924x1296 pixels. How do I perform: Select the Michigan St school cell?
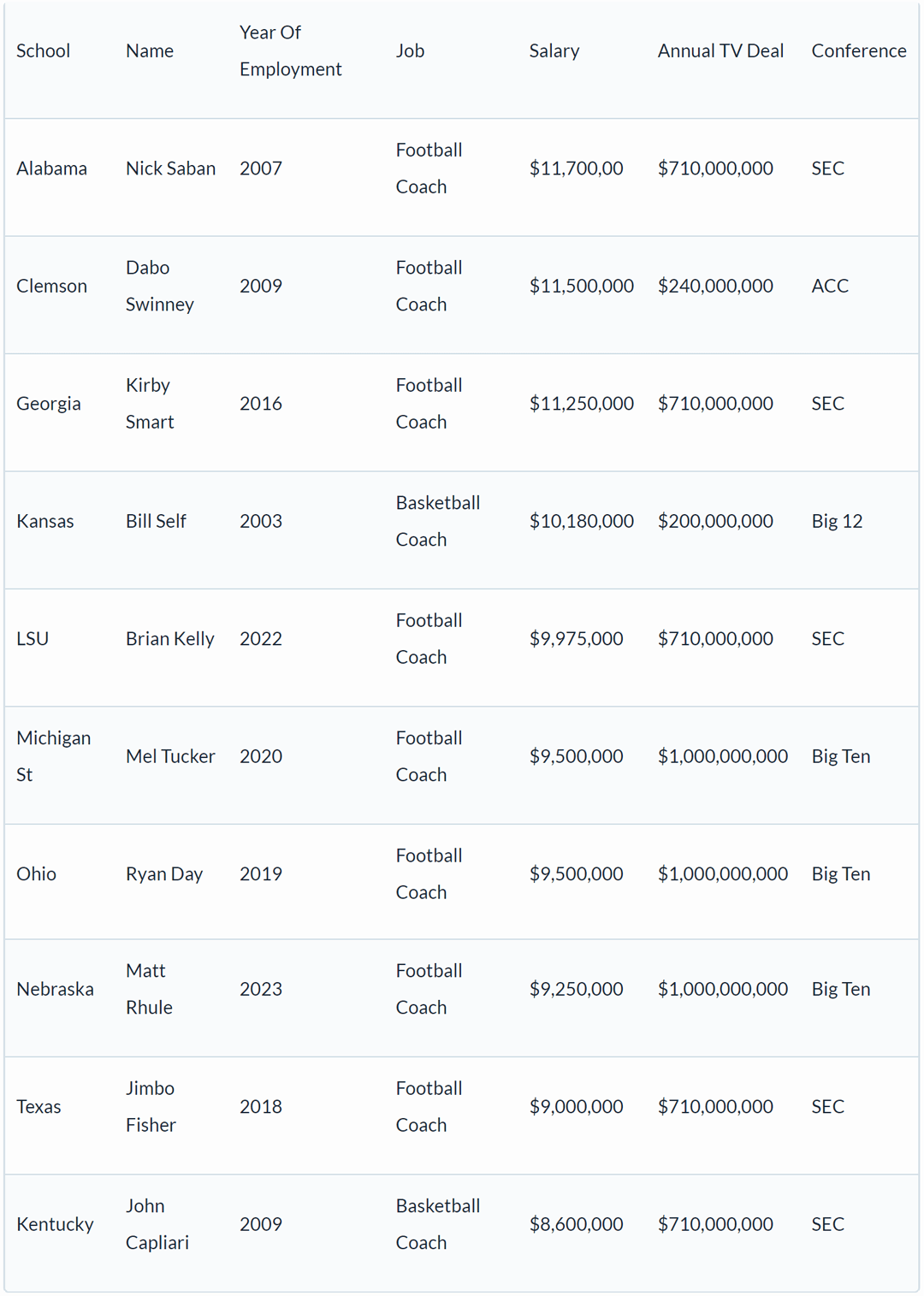coord(53,756)
